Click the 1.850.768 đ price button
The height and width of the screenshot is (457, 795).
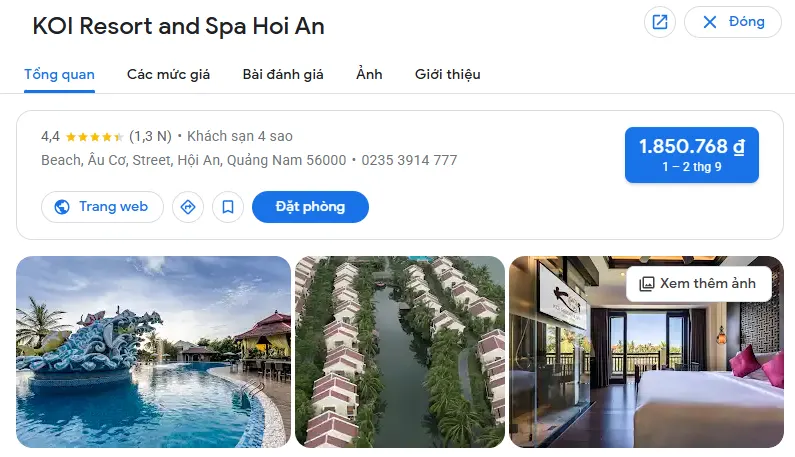(692, 155)
